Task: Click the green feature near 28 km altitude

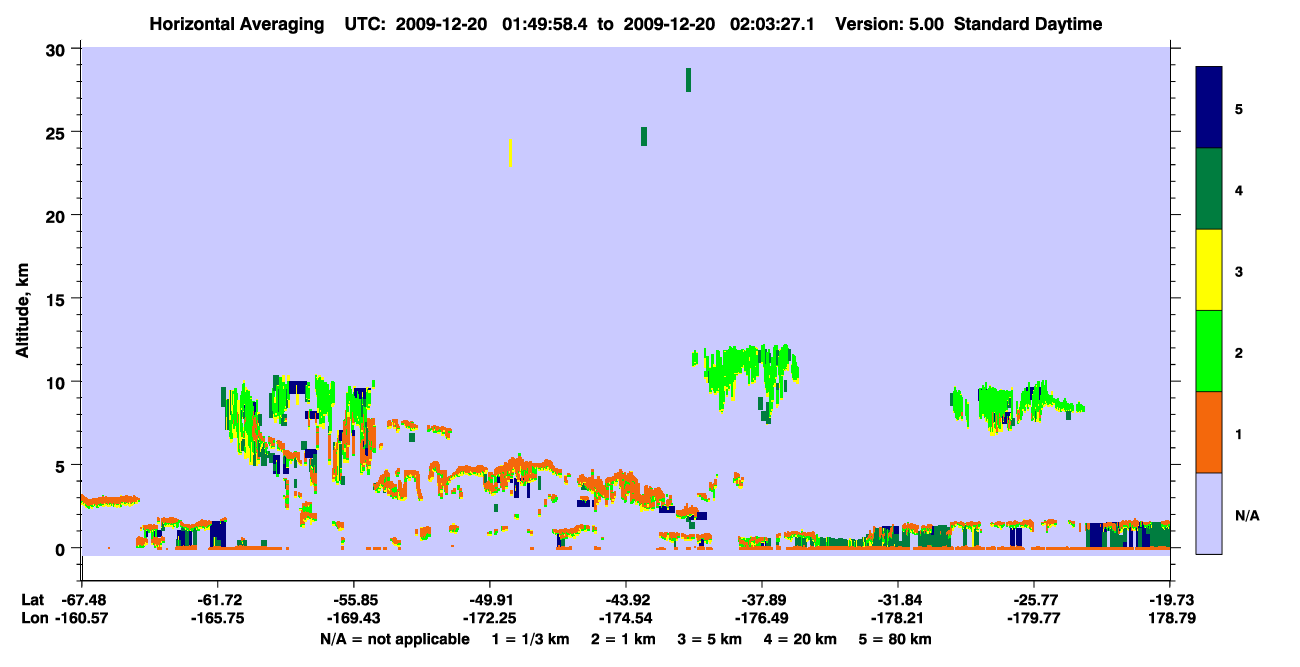Action: 688,80
